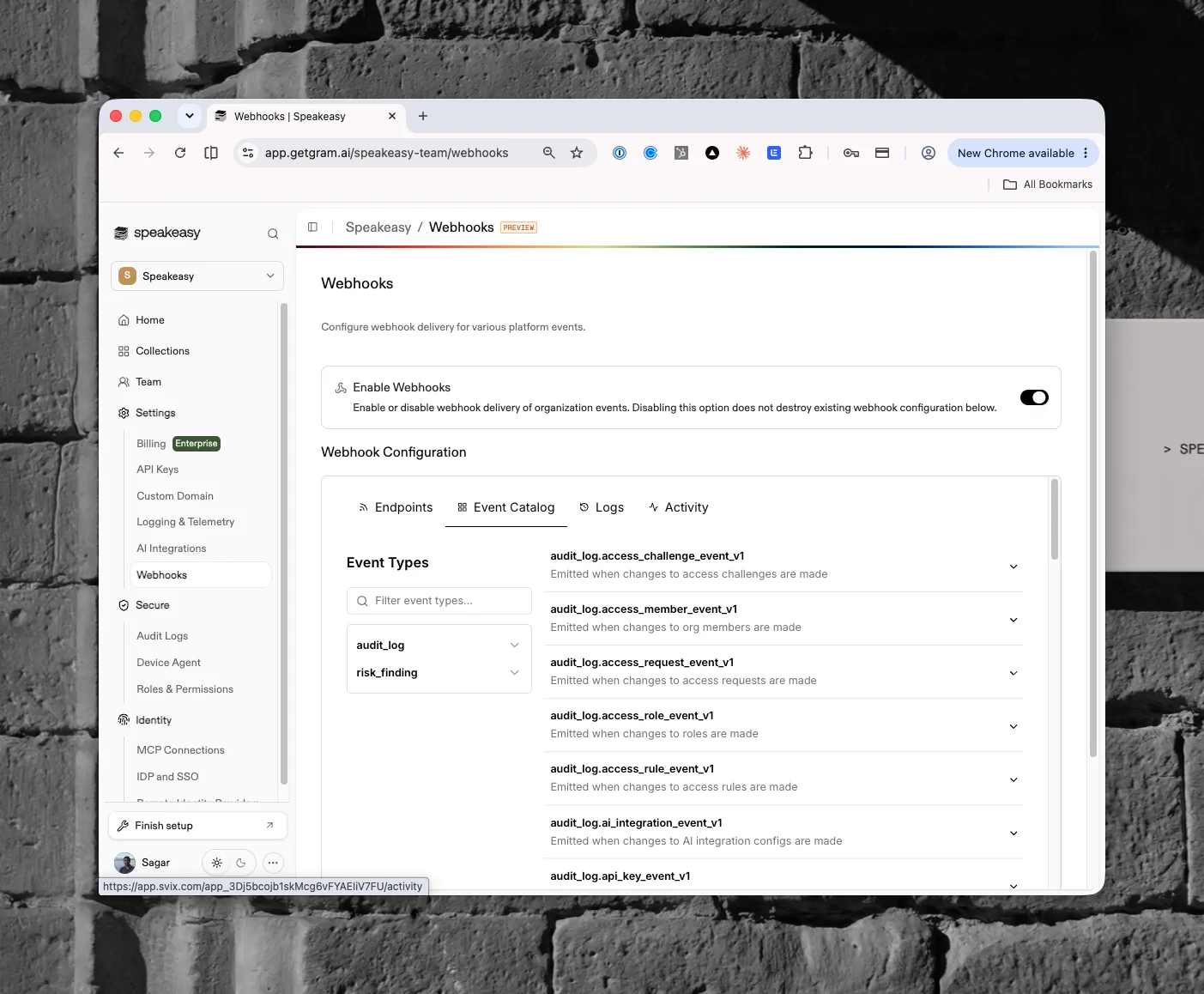Open the Extensions puzzle icon
The width and height of the screenshot is (1204, 994).
pyautogui.click(x=805, y=153)
